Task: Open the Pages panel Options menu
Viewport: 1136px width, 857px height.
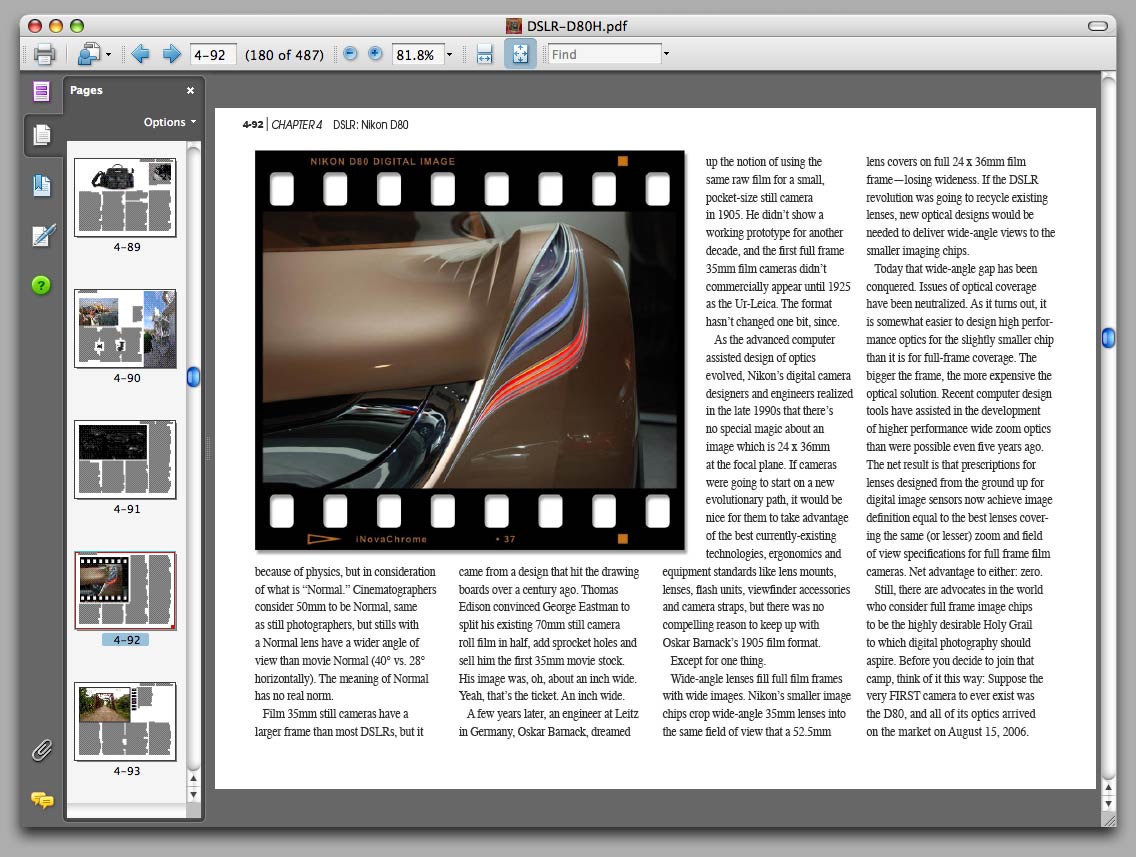Action: tap(170, 122)
